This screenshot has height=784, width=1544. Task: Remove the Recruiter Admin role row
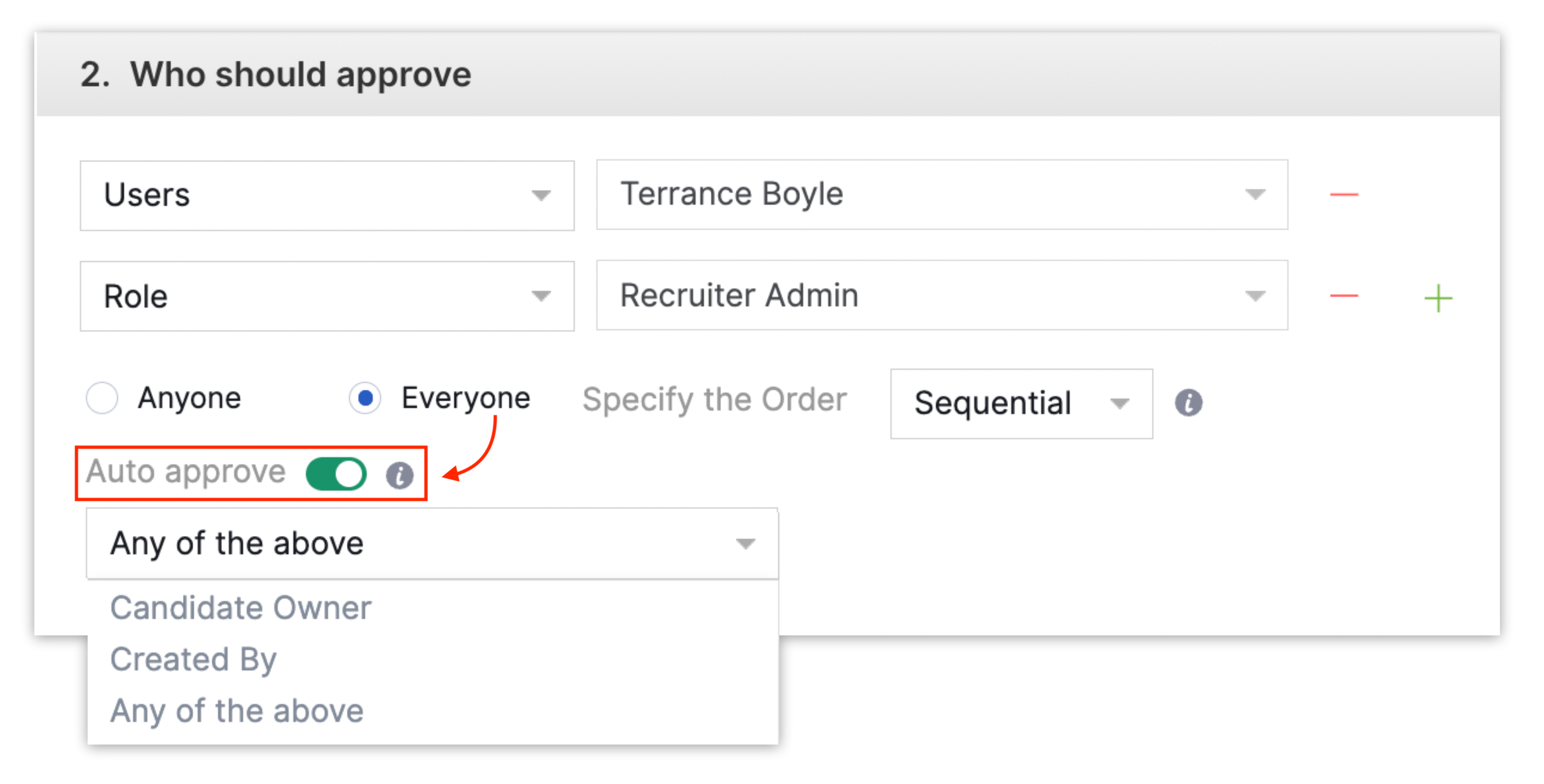coord(1344,296)
